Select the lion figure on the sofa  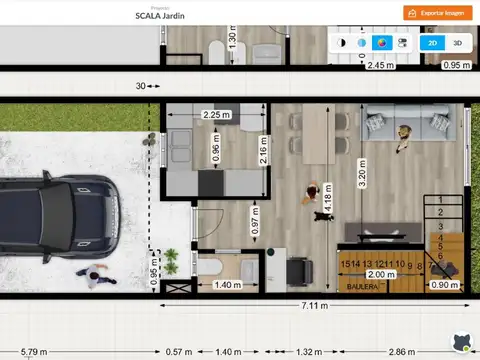[x=404, y=138]
